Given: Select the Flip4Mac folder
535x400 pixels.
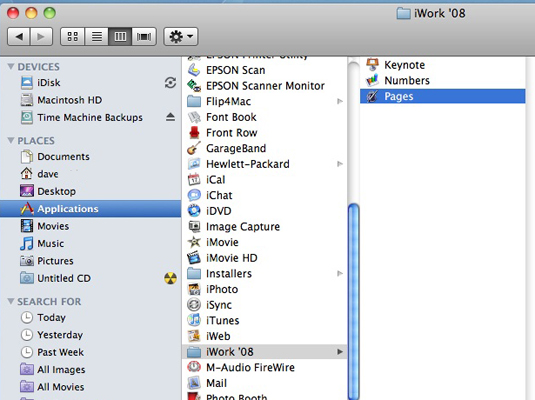Looking at the screenshot, I should (x=265, y=101).
